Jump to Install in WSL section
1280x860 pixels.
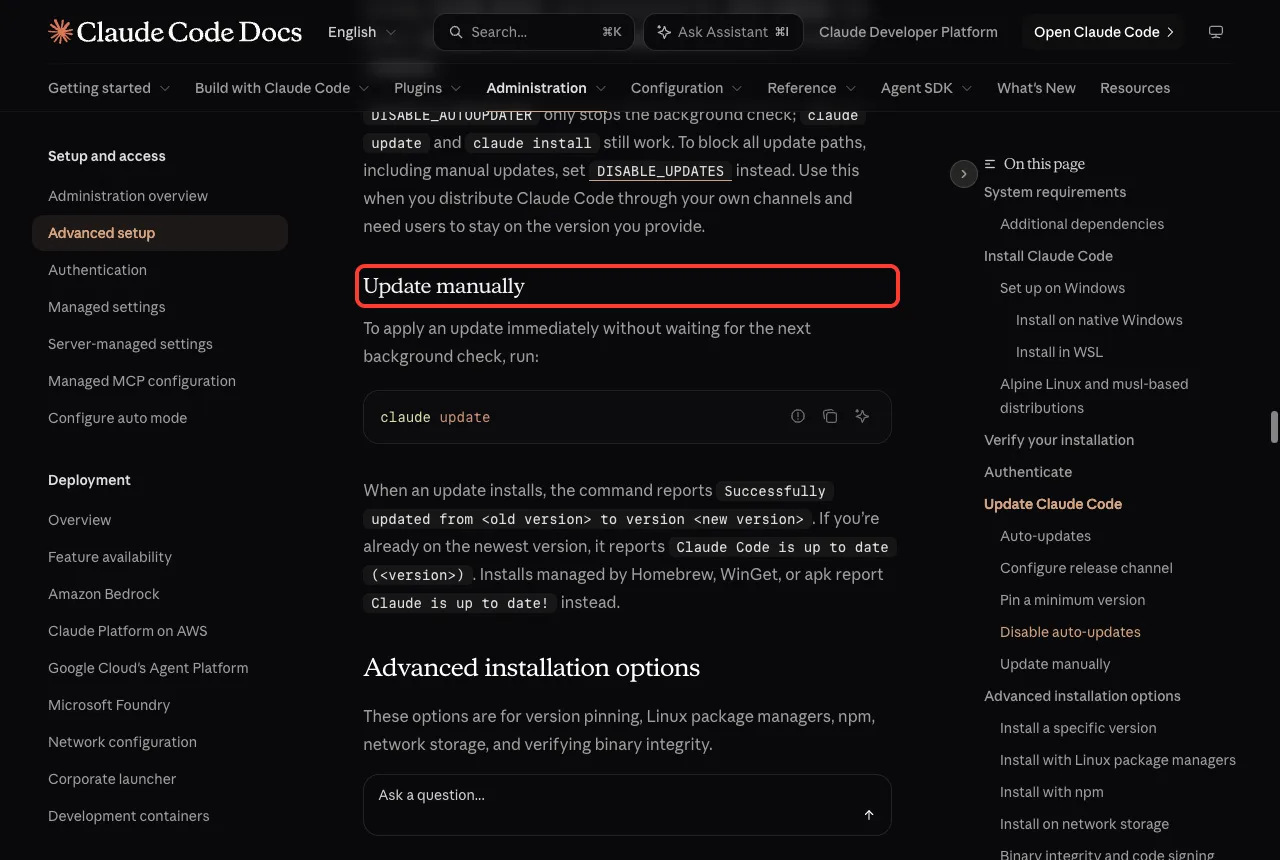point(1059,352)
